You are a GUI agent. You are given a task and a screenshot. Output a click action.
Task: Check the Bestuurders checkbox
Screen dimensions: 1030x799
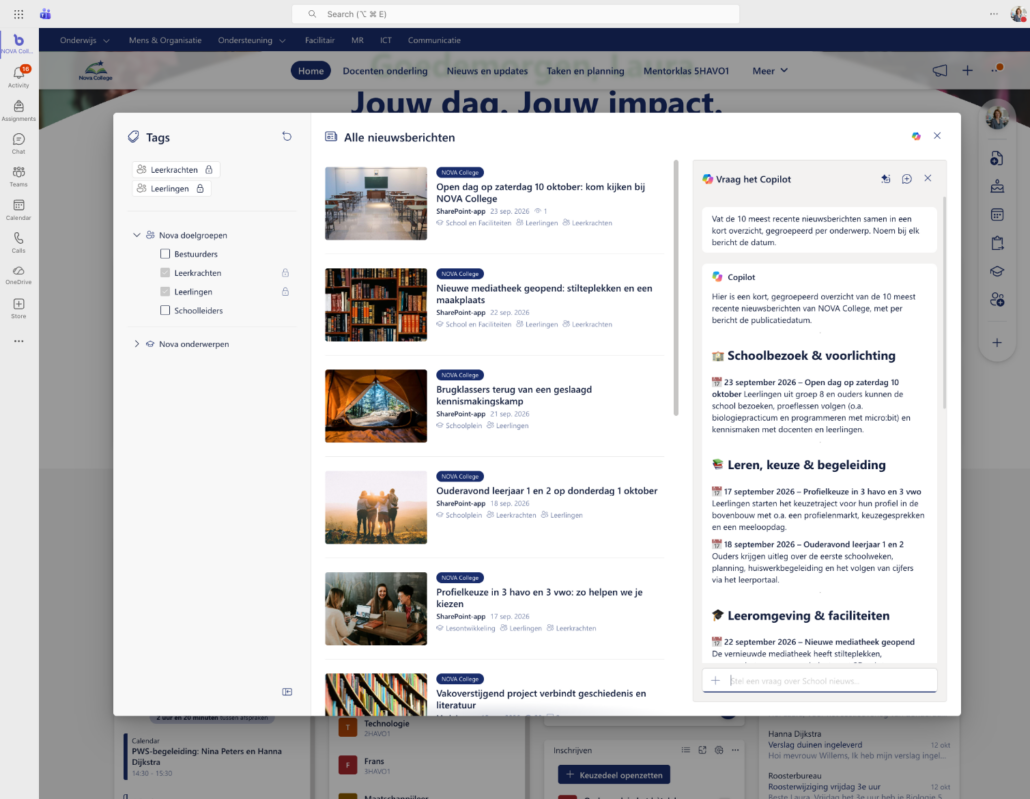coord(165,254)
